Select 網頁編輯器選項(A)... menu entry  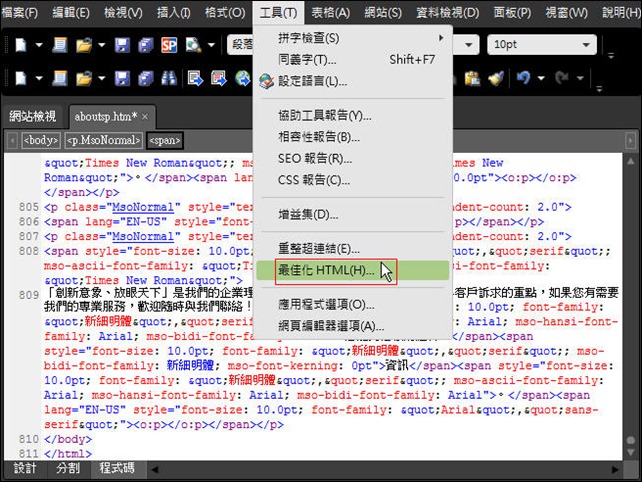point(353,326)
